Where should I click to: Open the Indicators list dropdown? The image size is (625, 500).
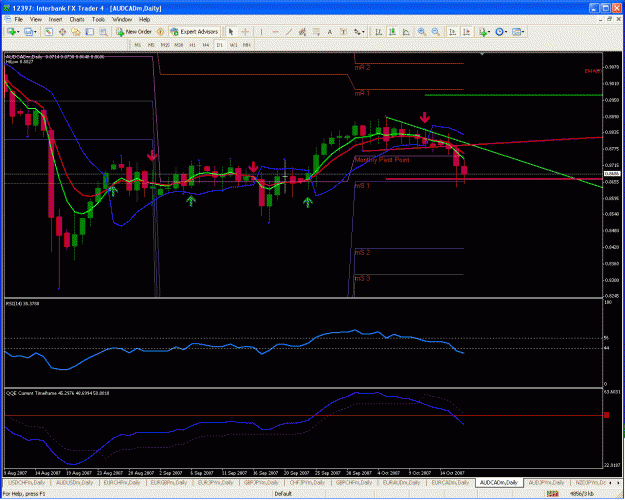(484, 32)
